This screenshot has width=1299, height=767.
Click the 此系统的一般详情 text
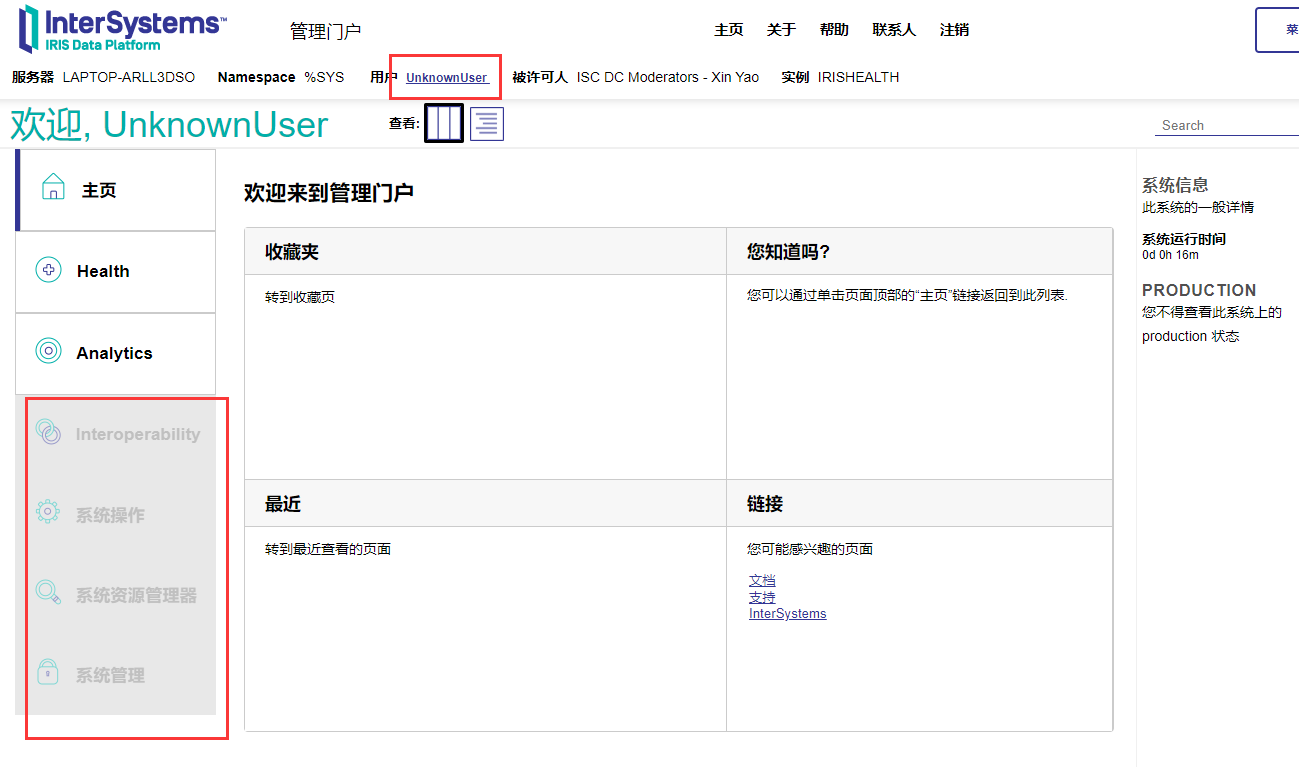[1198, 207]
